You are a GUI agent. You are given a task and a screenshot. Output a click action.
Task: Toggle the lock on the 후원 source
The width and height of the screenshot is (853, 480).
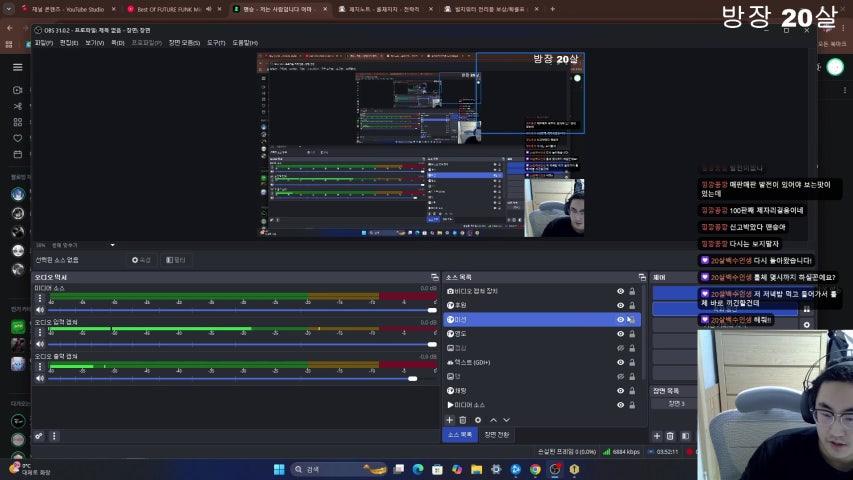click(632, 305)
